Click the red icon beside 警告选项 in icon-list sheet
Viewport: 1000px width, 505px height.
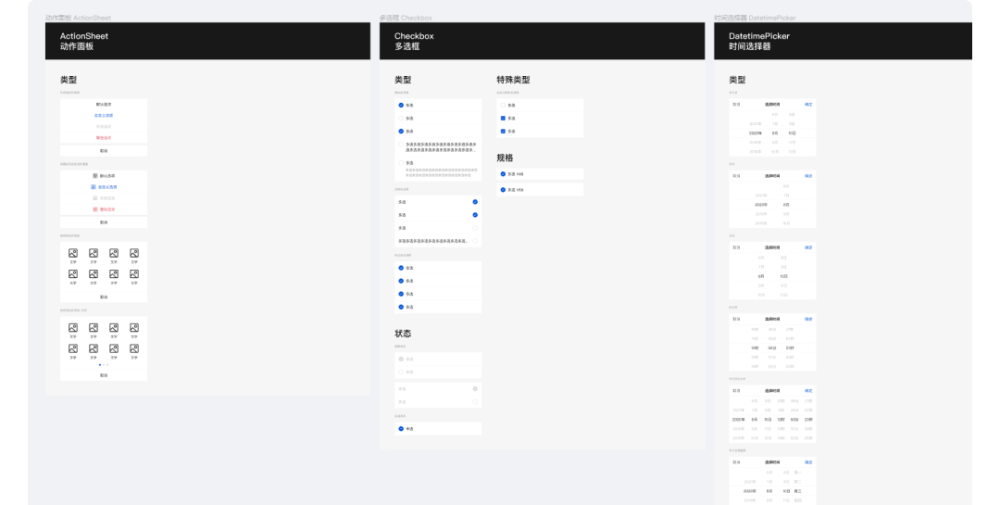pos(95,209)
